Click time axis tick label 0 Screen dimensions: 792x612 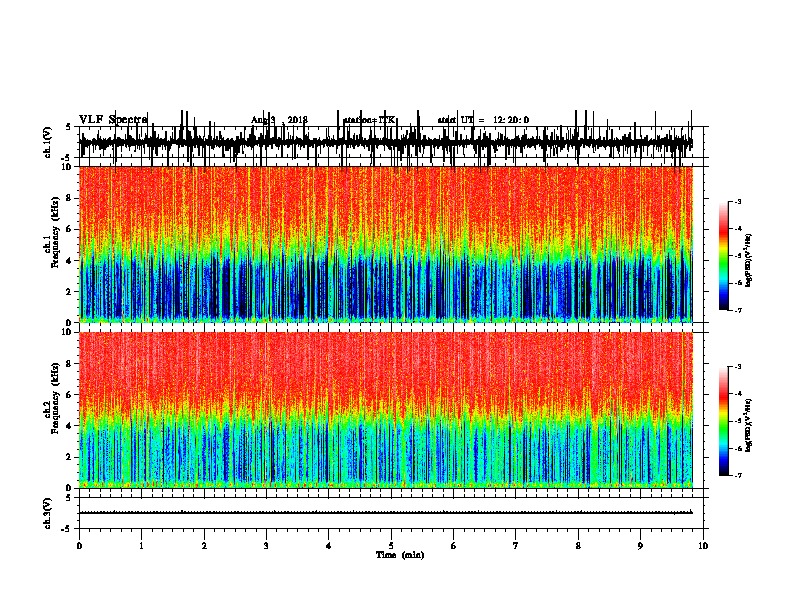point(79,546)
